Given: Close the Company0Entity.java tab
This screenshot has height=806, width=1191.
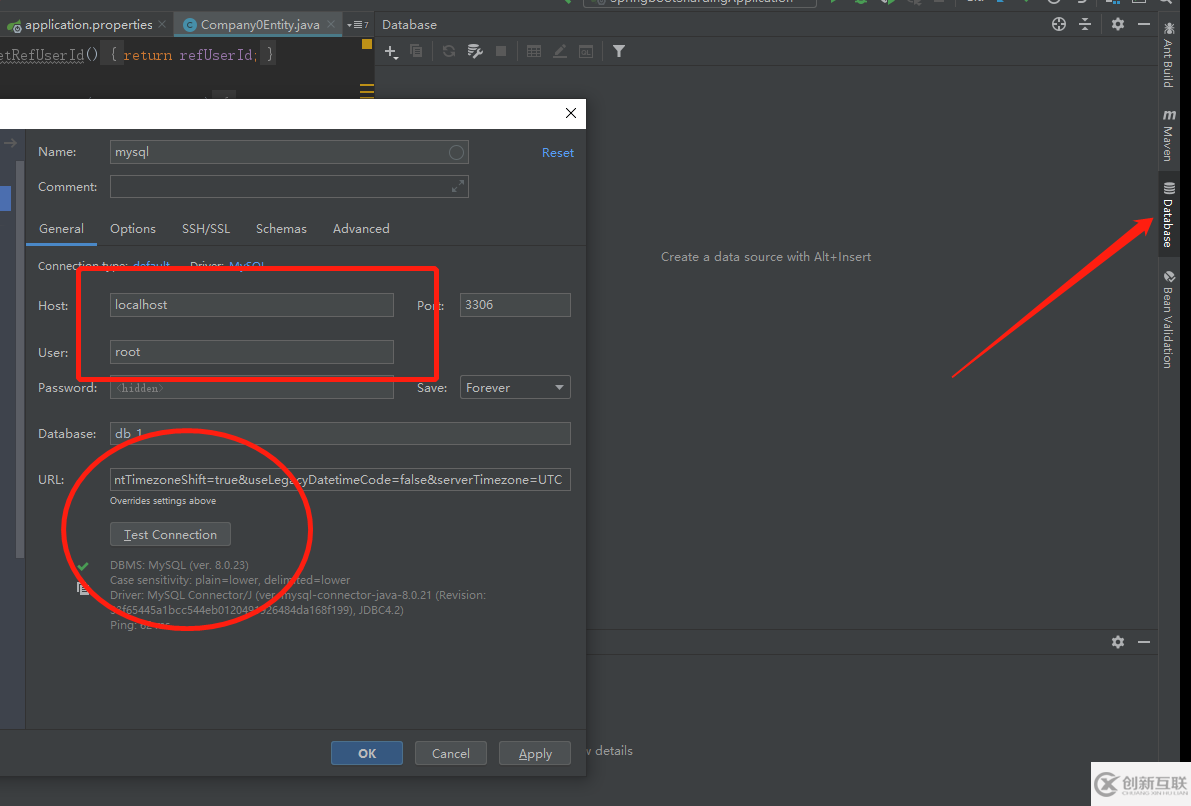Looking at the screenshot, I should point(330,24).
